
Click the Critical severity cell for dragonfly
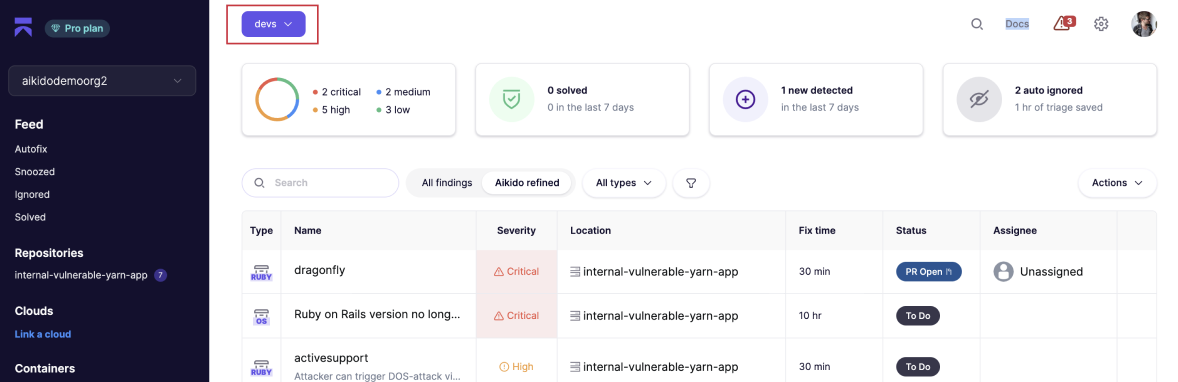pyautogui.click(x=517, y=271)
